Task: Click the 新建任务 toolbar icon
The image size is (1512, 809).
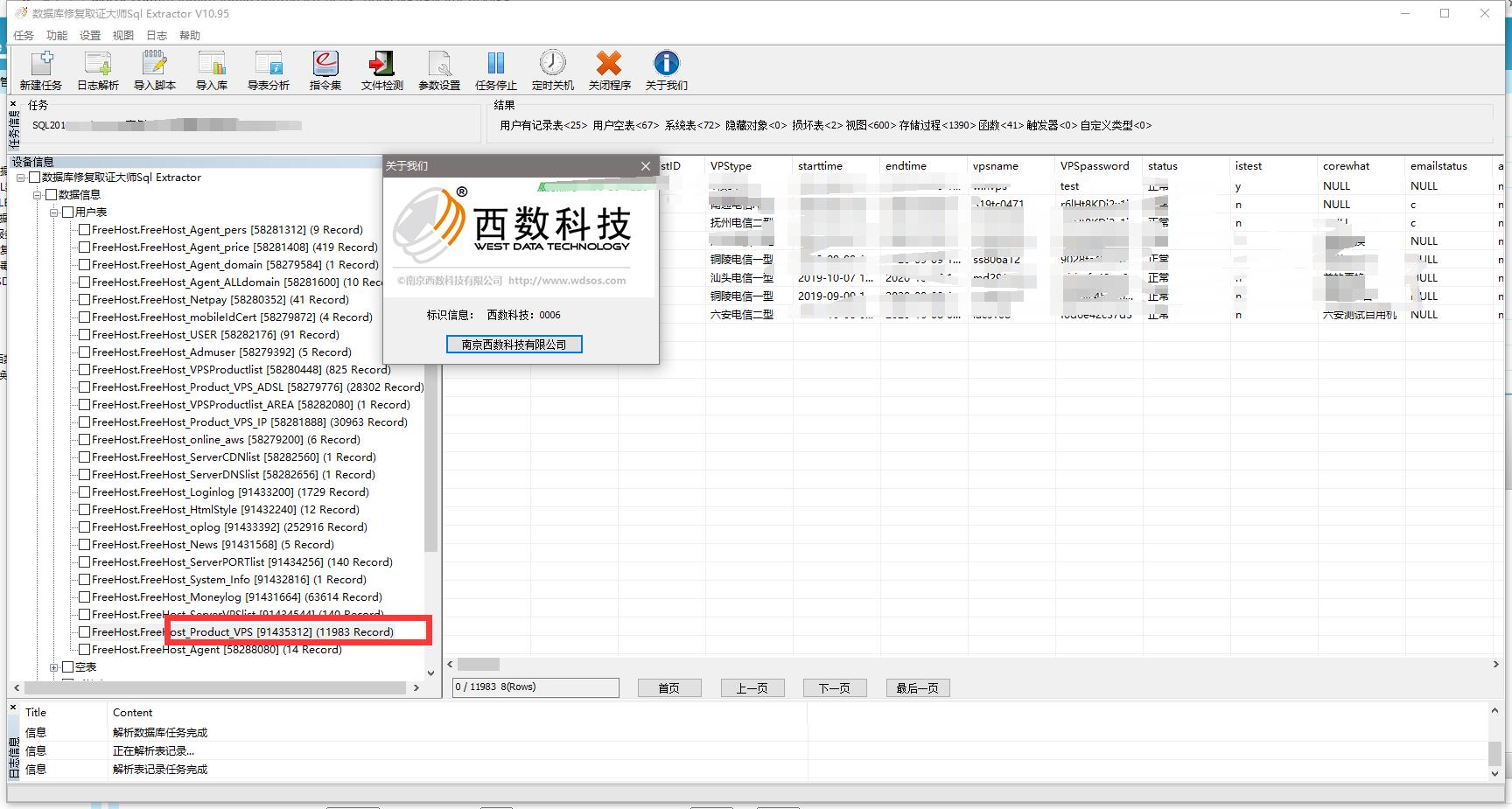Action: coord(40,70)
